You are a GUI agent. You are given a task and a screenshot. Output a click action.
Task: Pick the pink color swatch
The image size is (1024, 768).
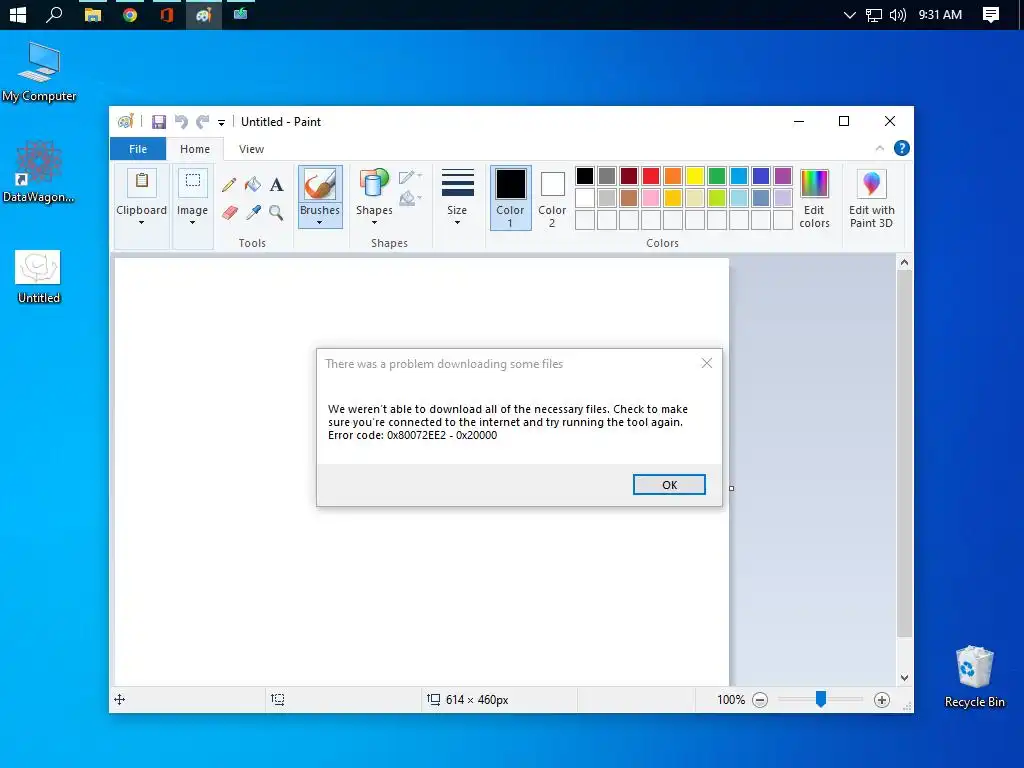[651, 198]
